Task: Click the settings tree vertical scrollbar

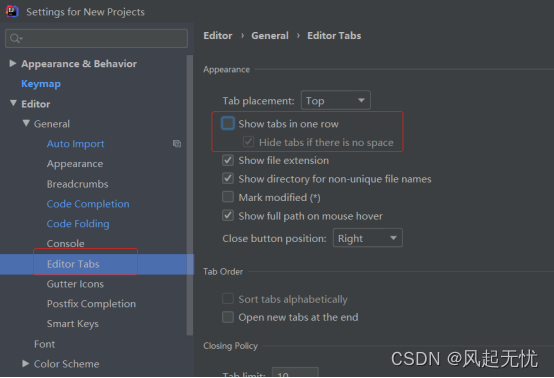Action: coord(190,195)
